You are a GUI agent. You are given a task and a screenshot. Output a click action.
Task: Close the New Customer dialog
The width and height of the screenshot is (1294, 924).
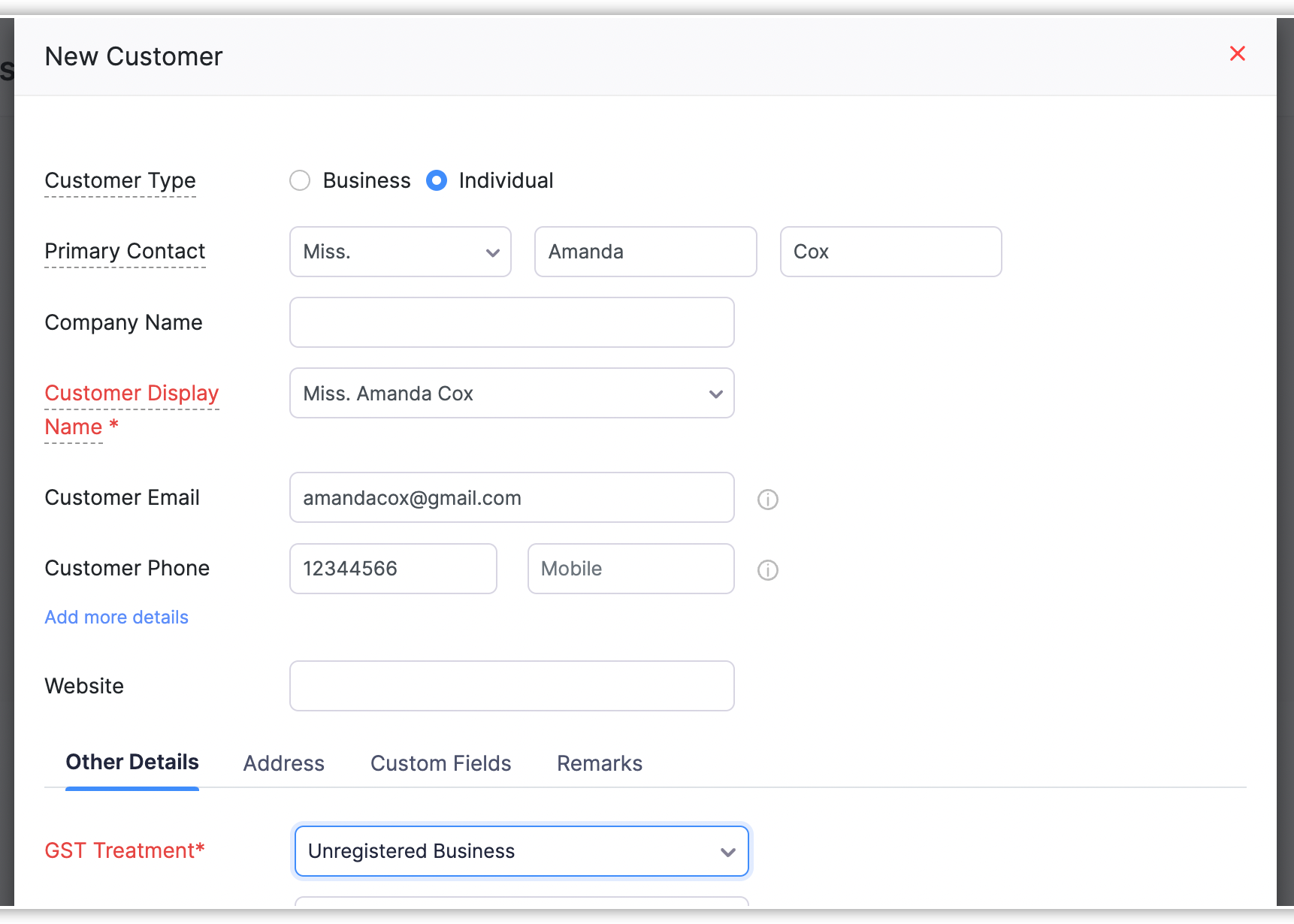[x=1237, y=53]
